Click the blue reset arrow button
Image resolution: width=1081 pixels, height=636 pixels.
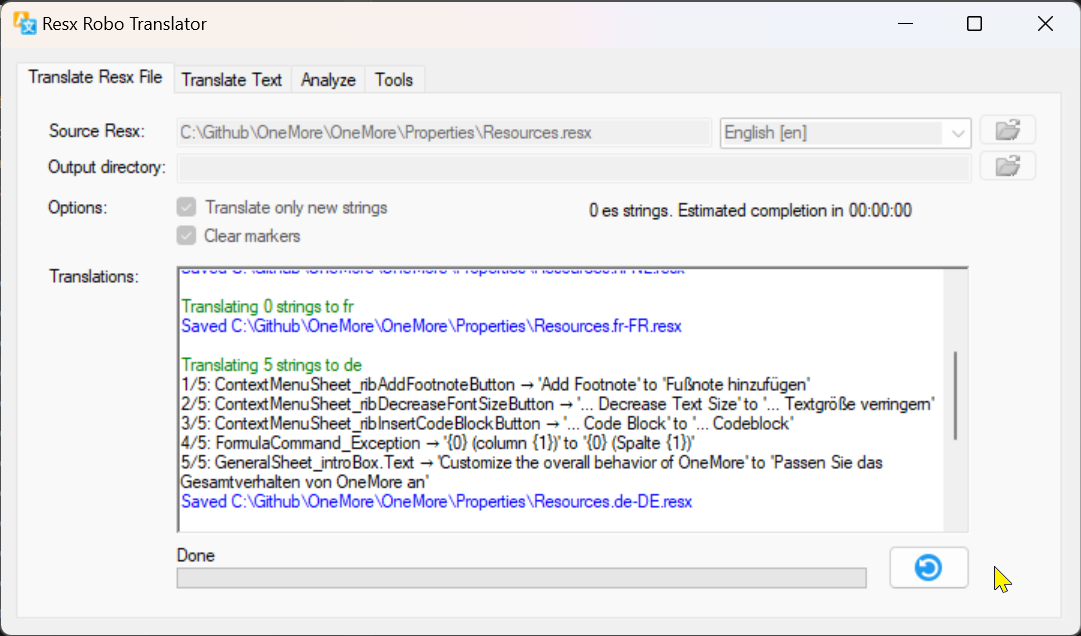(929, 568)
